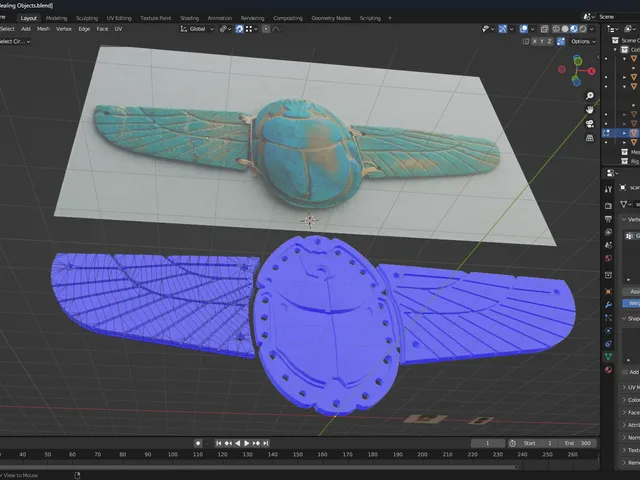Open the Sculpting workspace tab

(x=87, y=18)
